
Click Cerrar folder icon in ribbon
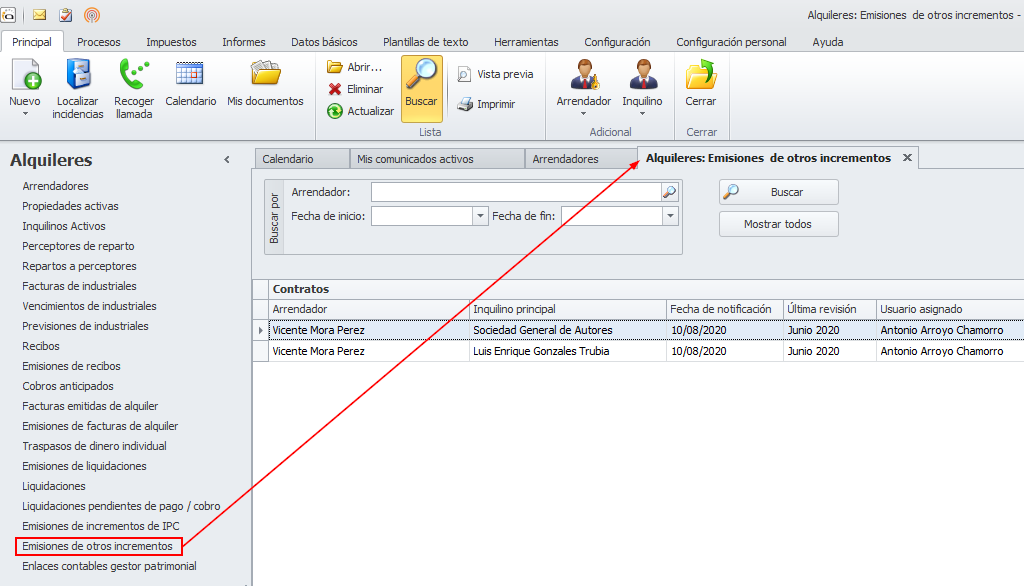[701, 74]
